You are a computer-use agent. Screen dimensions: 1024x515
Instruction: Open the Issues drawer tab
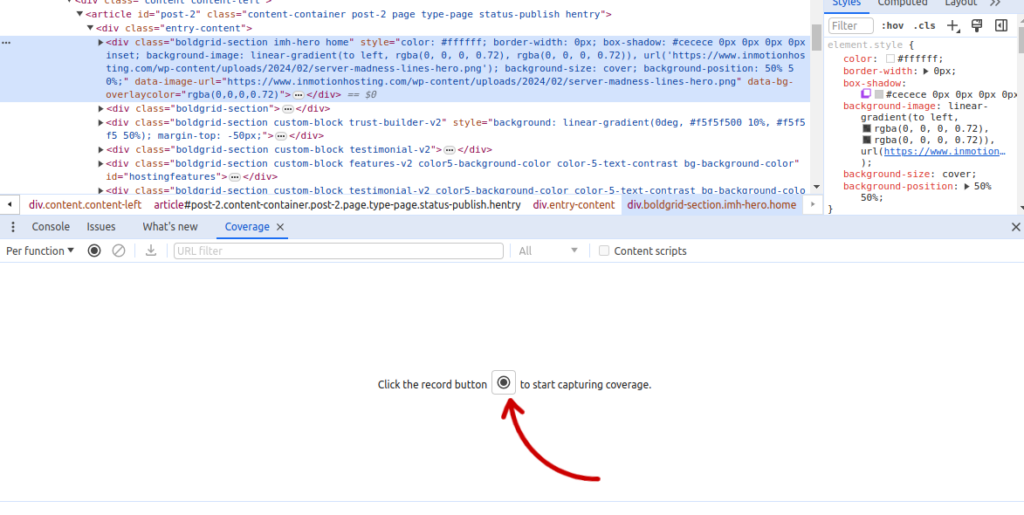[x=101, y=227]
